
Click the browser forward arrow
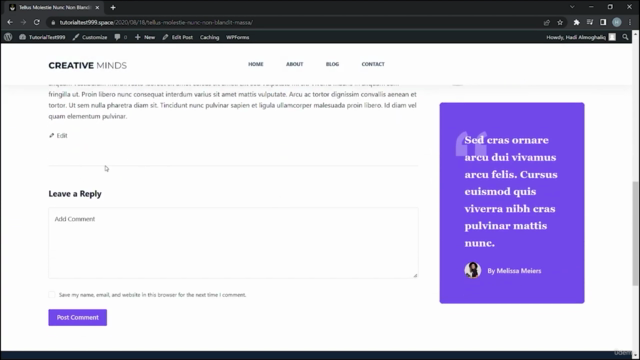click(x=23, y=22)
